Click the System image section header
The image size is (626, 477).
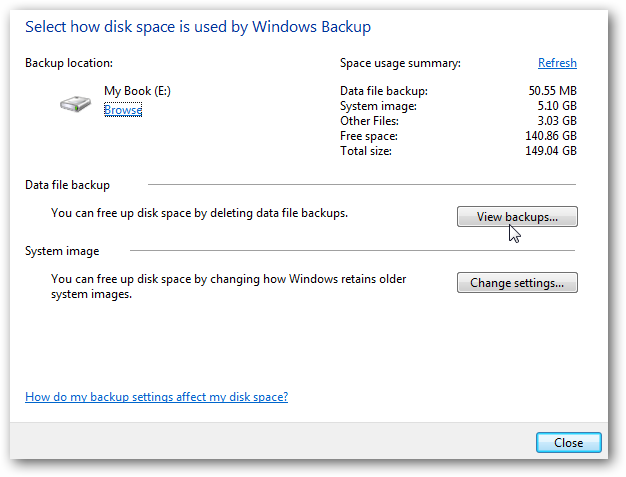[62, 251]
